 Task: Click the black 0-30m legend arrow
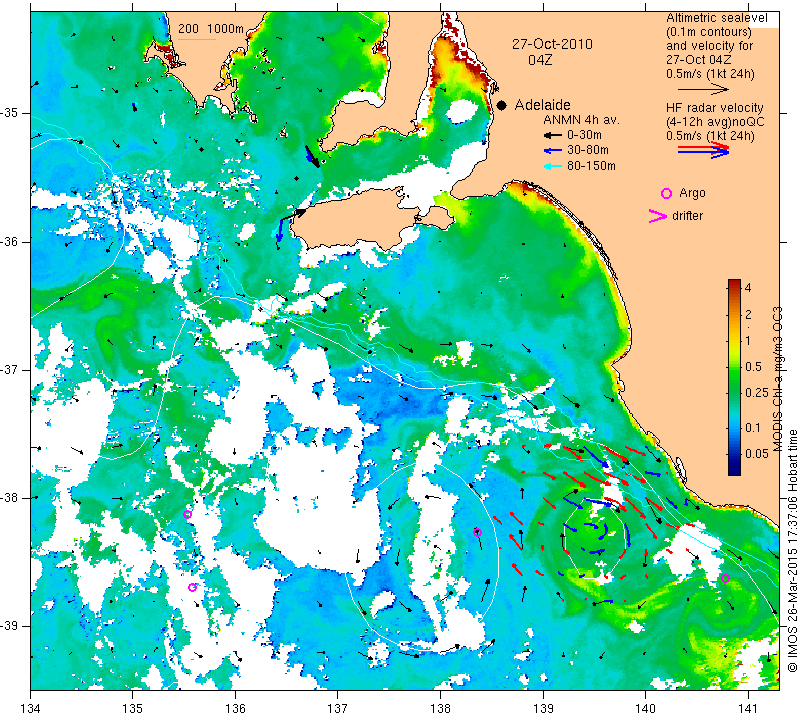[x=553, y=136]
